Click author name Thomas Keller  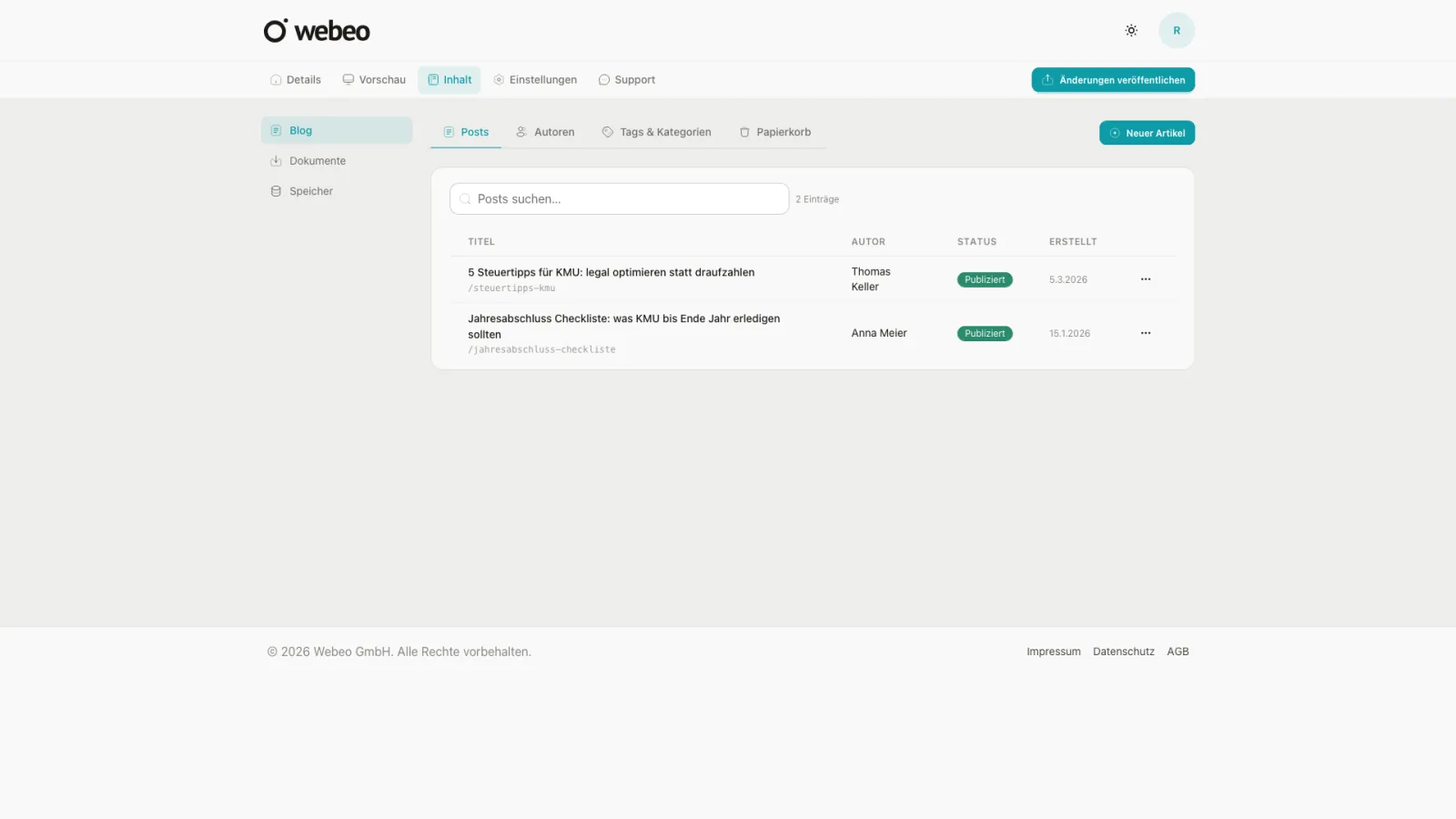pos(871,279)
